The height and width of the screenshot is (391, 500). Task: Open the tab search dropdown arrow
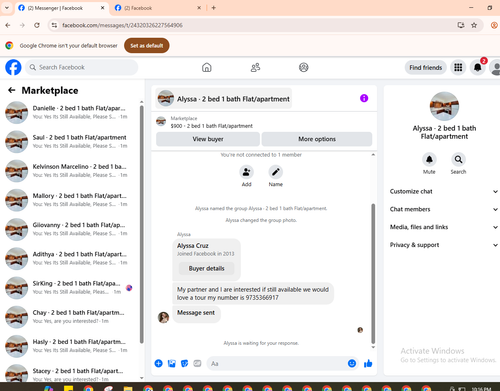click(x=7, y=8)
